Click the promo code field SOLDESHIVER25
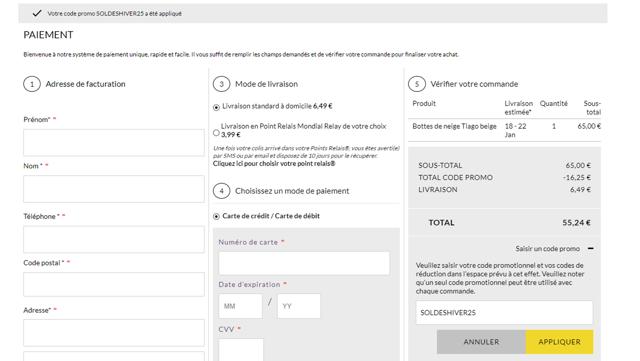Viewport: 640px width, 361px height. (x=504, y=312)
